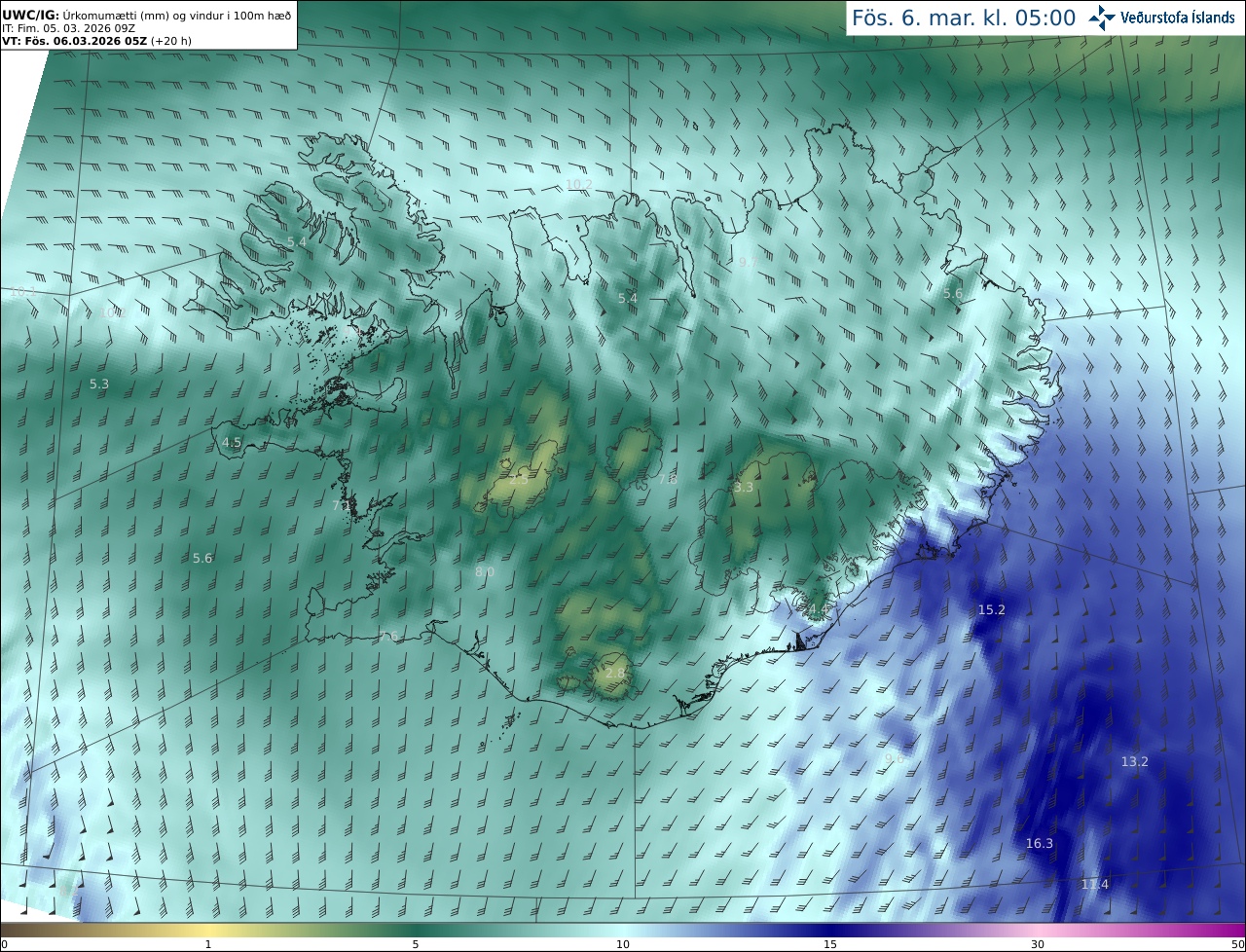Viewport: 1246px width, 952px height.
Task: Click the 'VT: Fös. 06.03.2026 05Z (+20 h)' line
Action: (96, 41)
